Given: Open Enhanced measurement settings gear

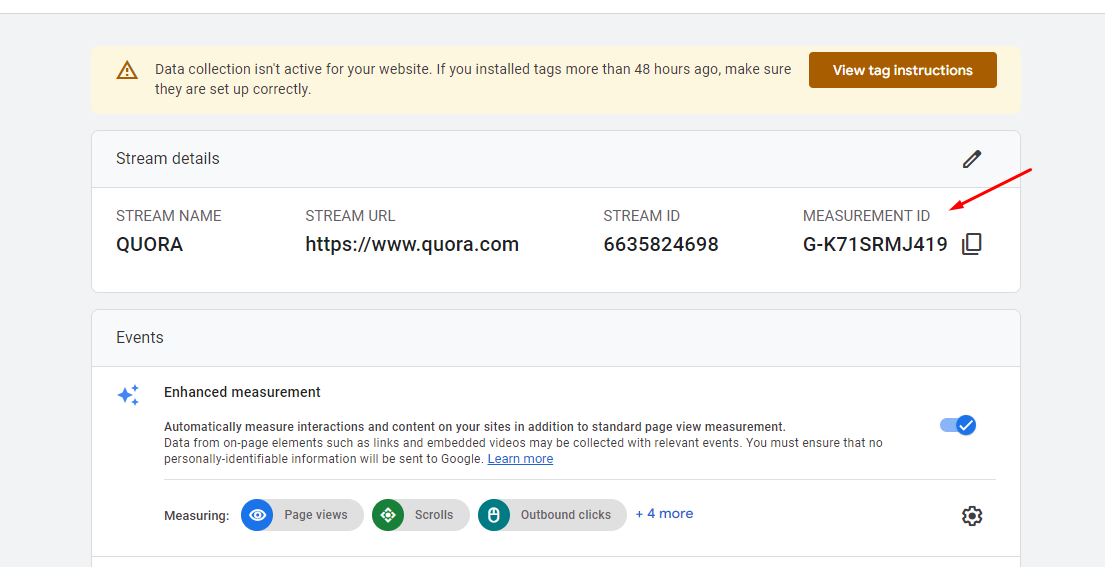Looking at the screenshot, I should pyautogui.click(x=971, y=516).
